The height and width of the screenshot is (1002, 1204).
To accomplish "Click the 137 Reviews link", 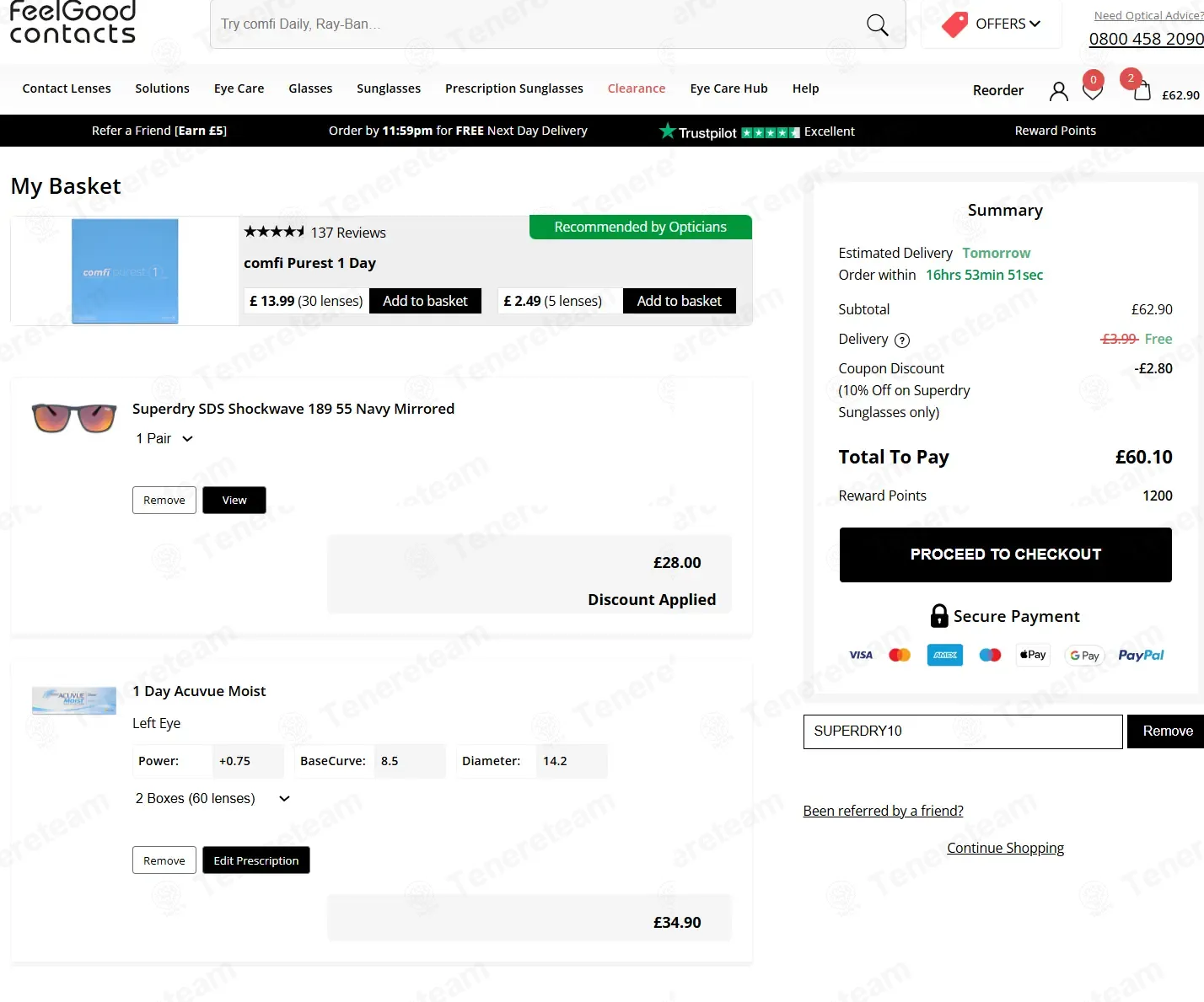I will [x=348, y=233].
